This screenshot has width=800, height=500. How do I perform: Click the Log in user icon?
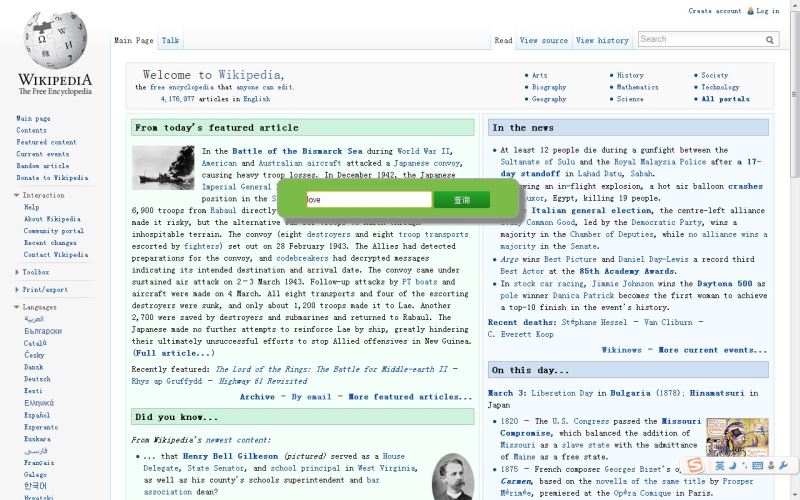point(750,11)
